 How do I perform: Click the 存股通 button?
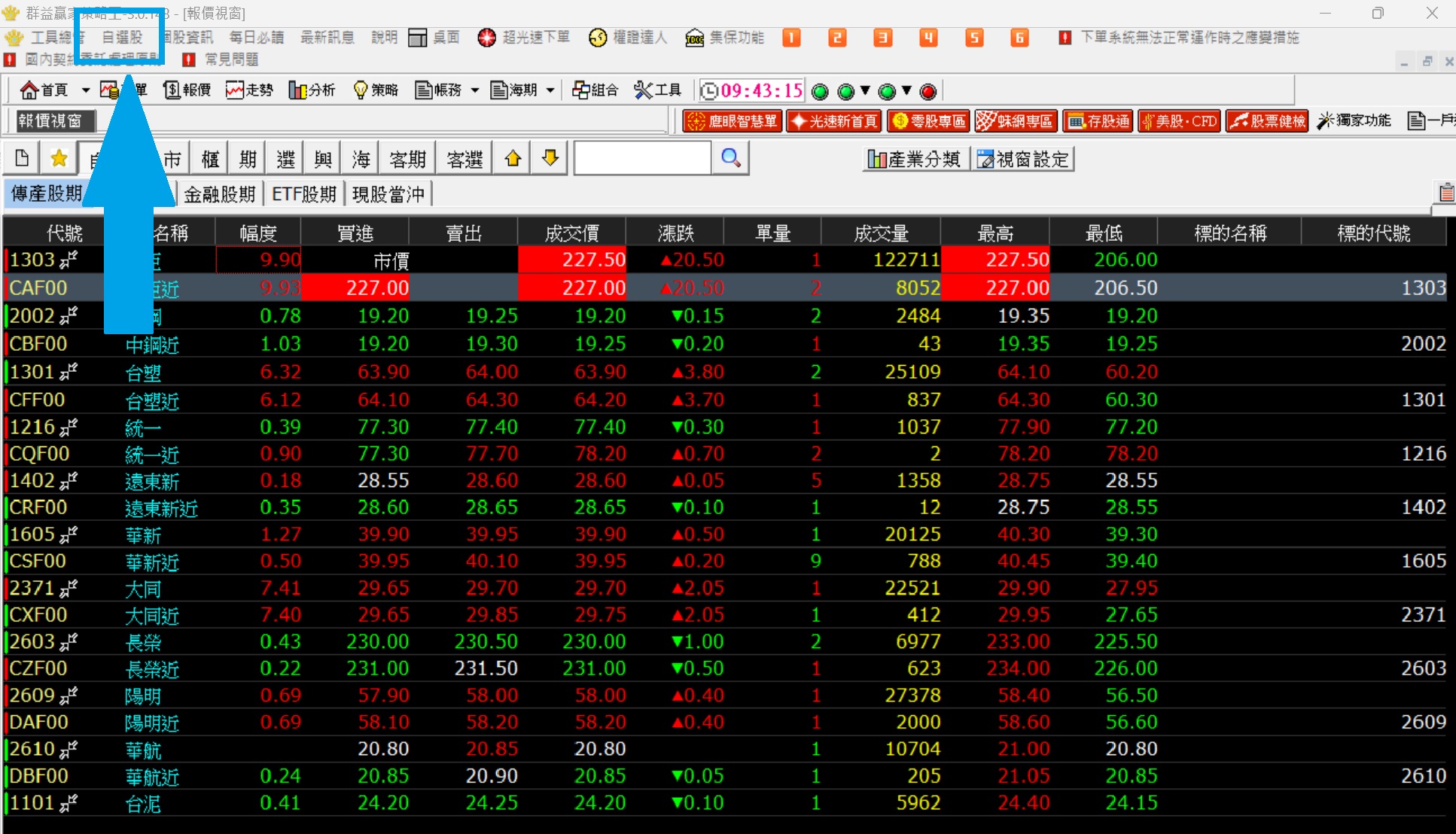click(x=1098, y=121)
